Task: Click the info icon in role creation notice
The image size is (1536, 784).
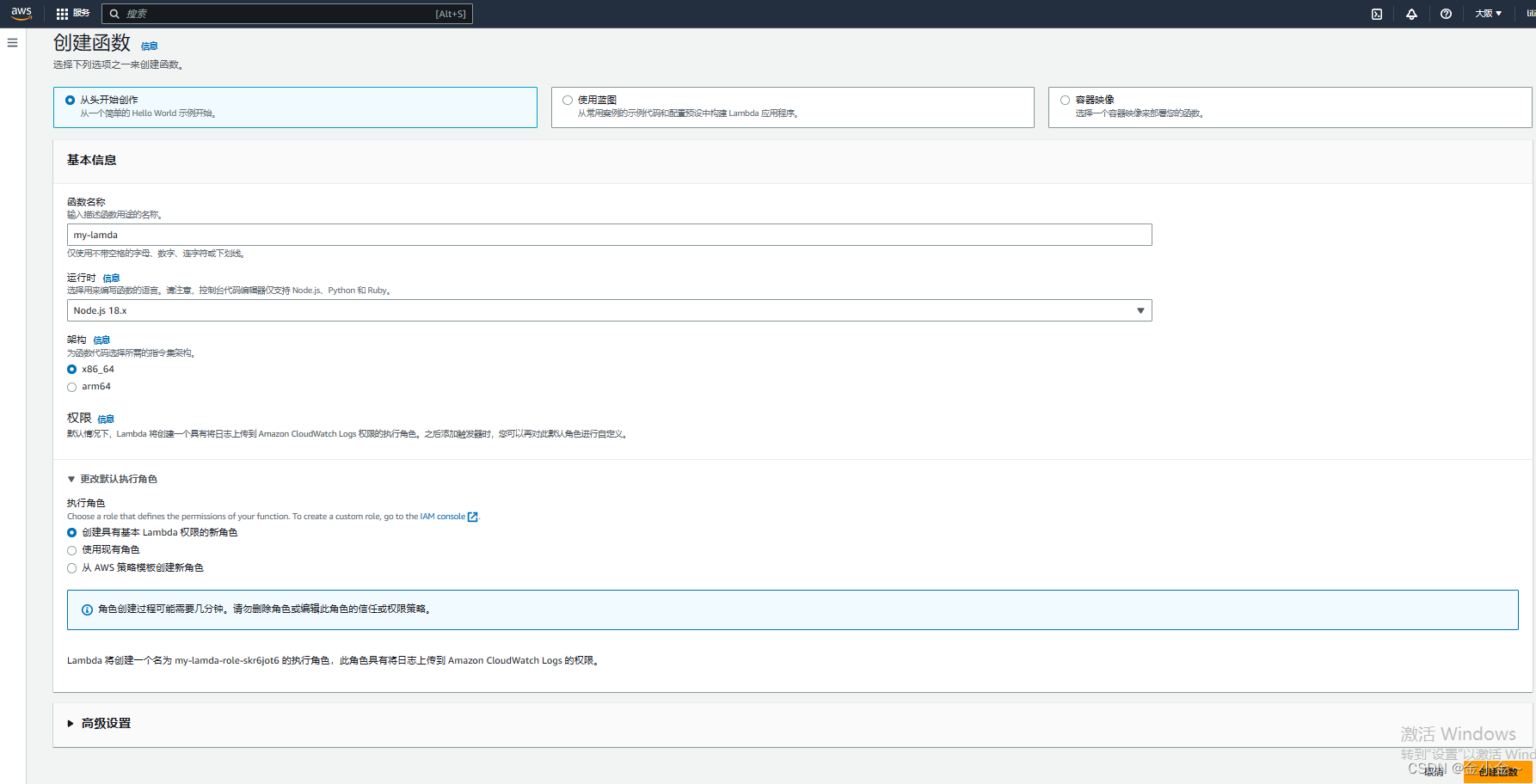Action: (x=87, y=609)
